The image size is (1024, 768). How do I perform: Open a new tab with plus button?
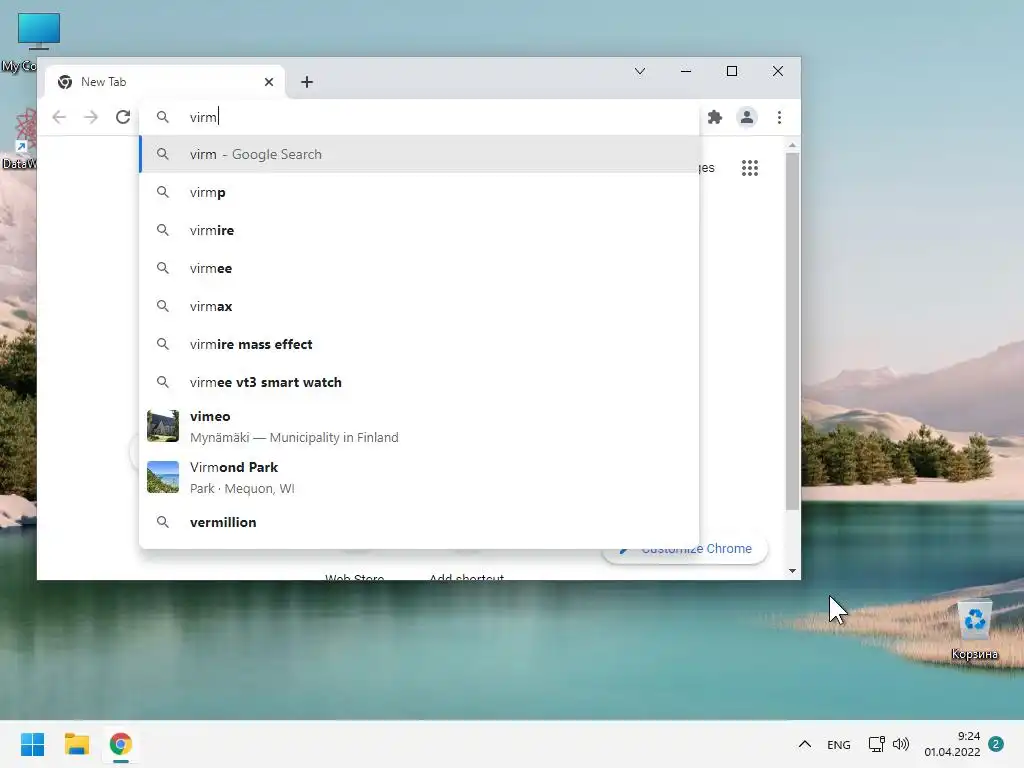(x=307, y=82)
